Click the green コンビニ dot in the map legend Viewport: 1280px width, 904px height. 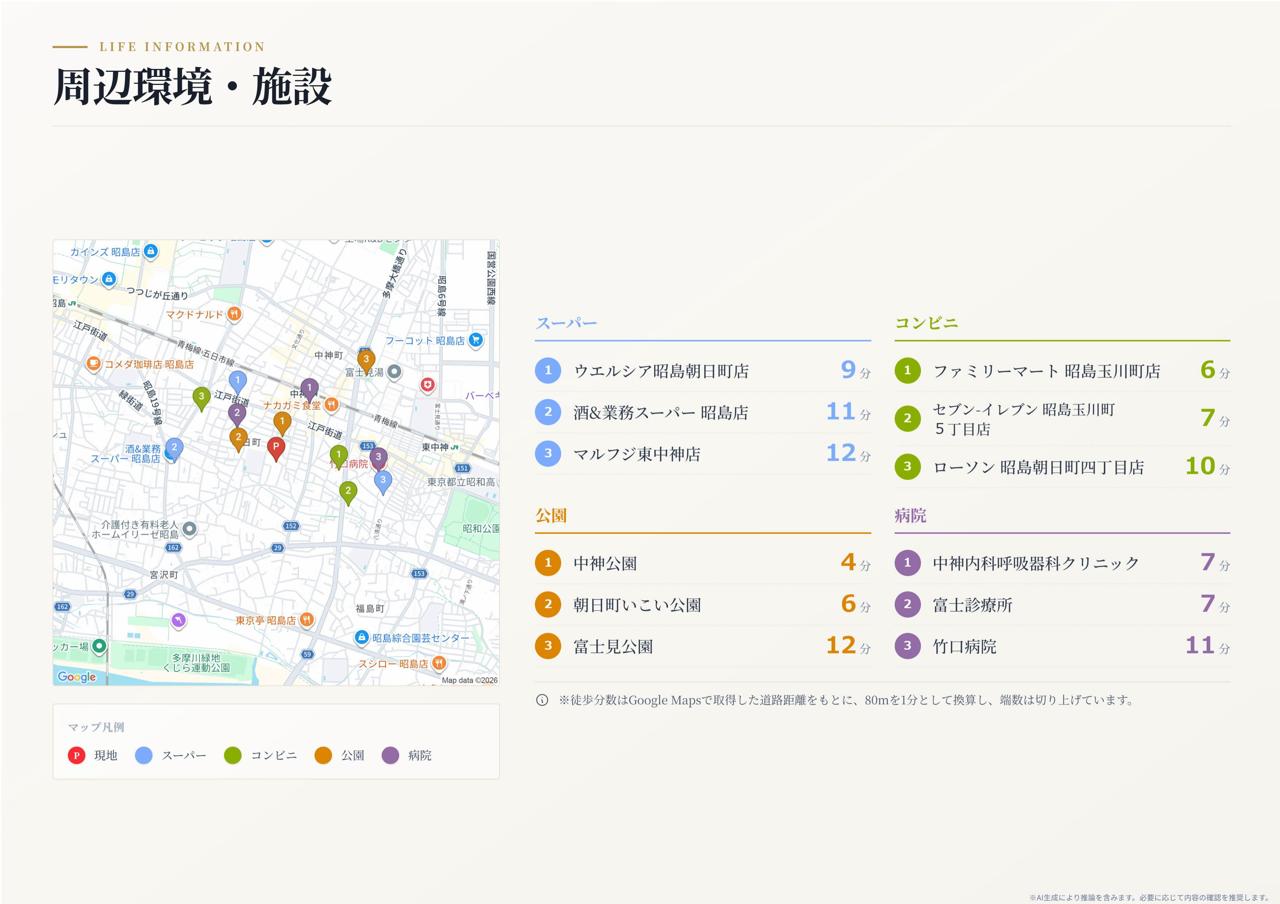(x=233, y=755)
